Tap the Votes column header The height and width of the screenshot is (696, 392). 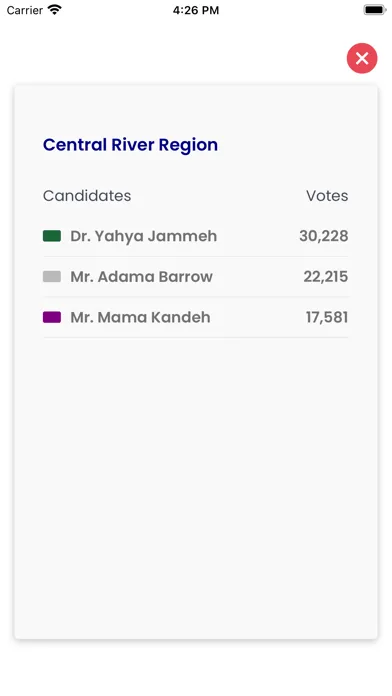(x=327, y=196)
